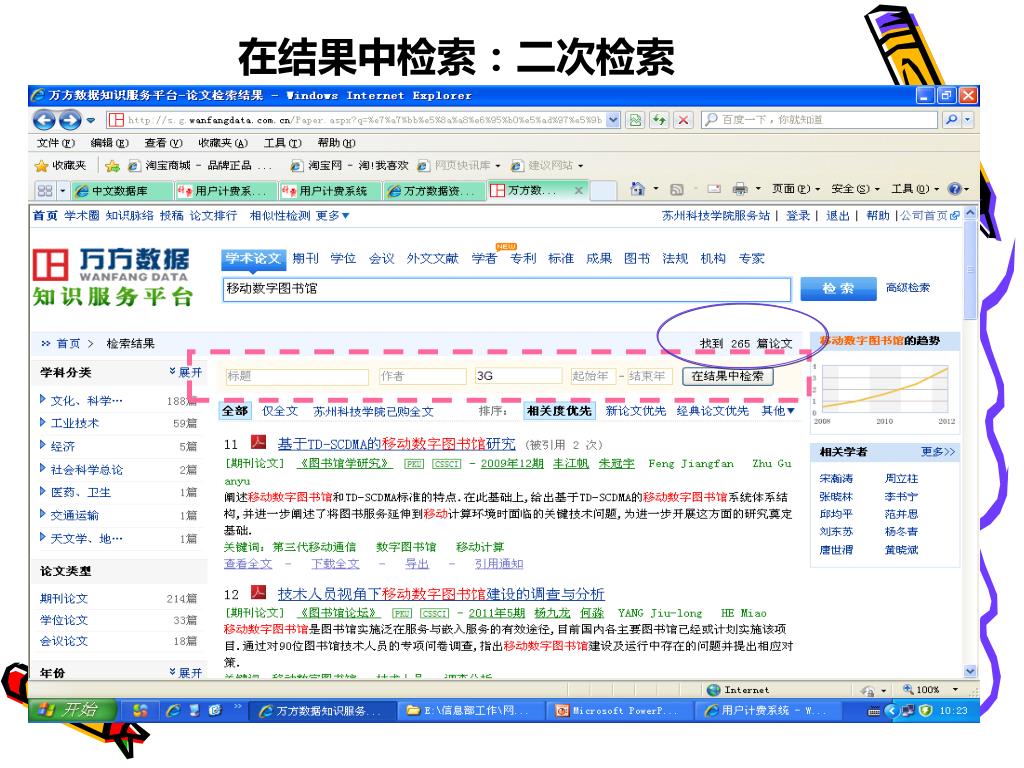Open the 更多 navigation dropdown
This screenshot has width=1024, height=768.
click(x=332, y=216)
